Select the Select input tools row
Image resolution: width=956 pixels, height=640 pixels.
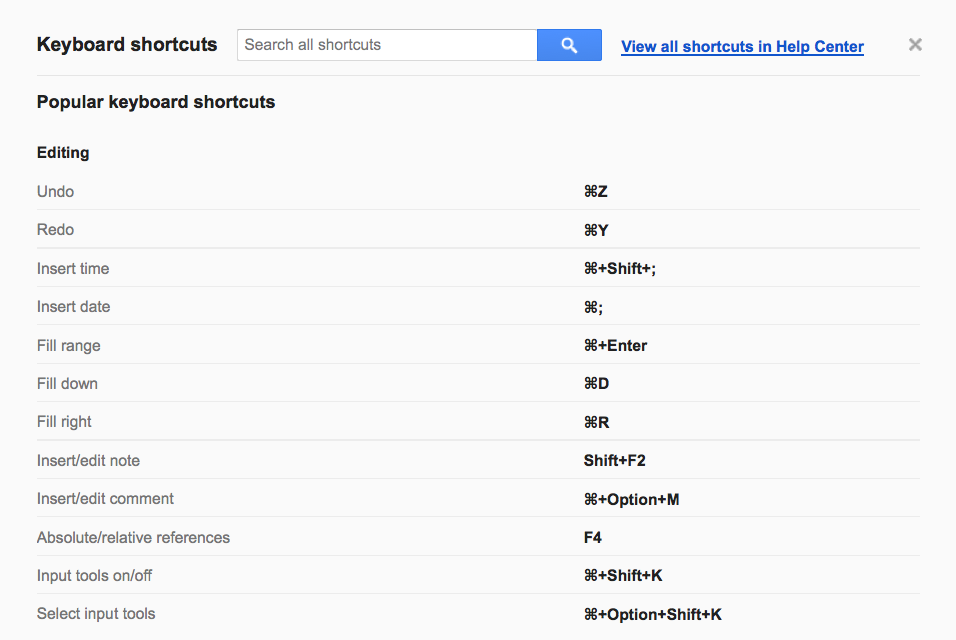coord(96,614)
